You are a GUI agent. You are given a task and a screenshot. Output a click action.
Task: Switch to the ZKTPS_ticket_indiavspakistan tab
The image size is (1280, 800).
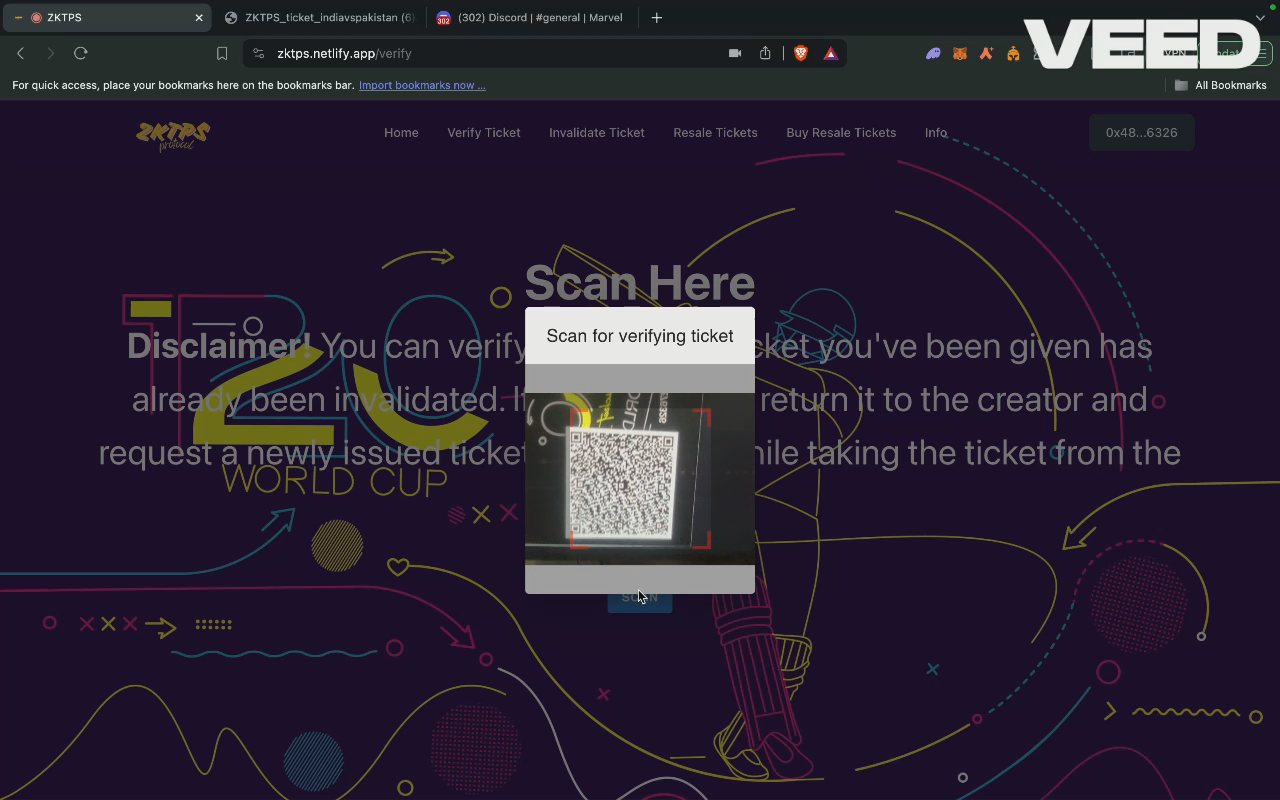(320, 17)
